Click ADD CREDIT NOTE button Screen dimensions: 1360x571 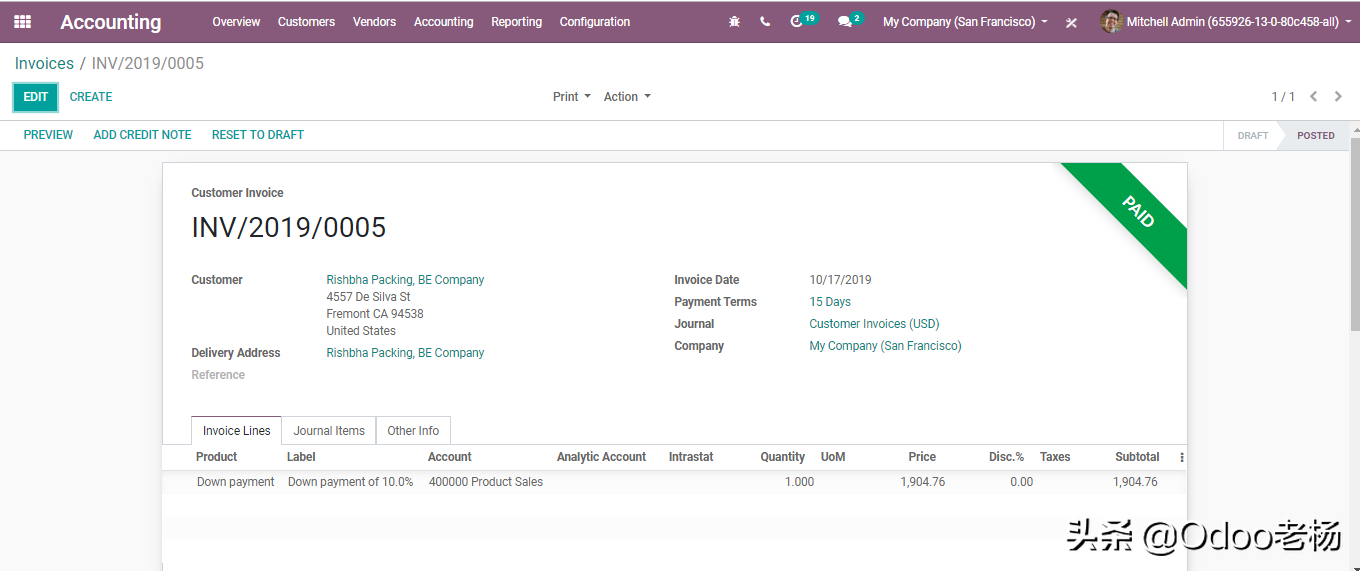click(x=142, y=135)
